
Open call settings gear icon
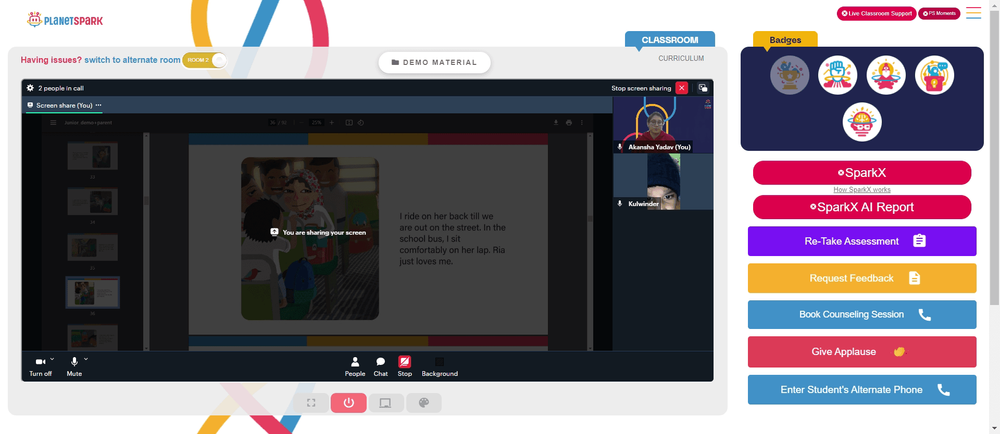pos(30,88)
